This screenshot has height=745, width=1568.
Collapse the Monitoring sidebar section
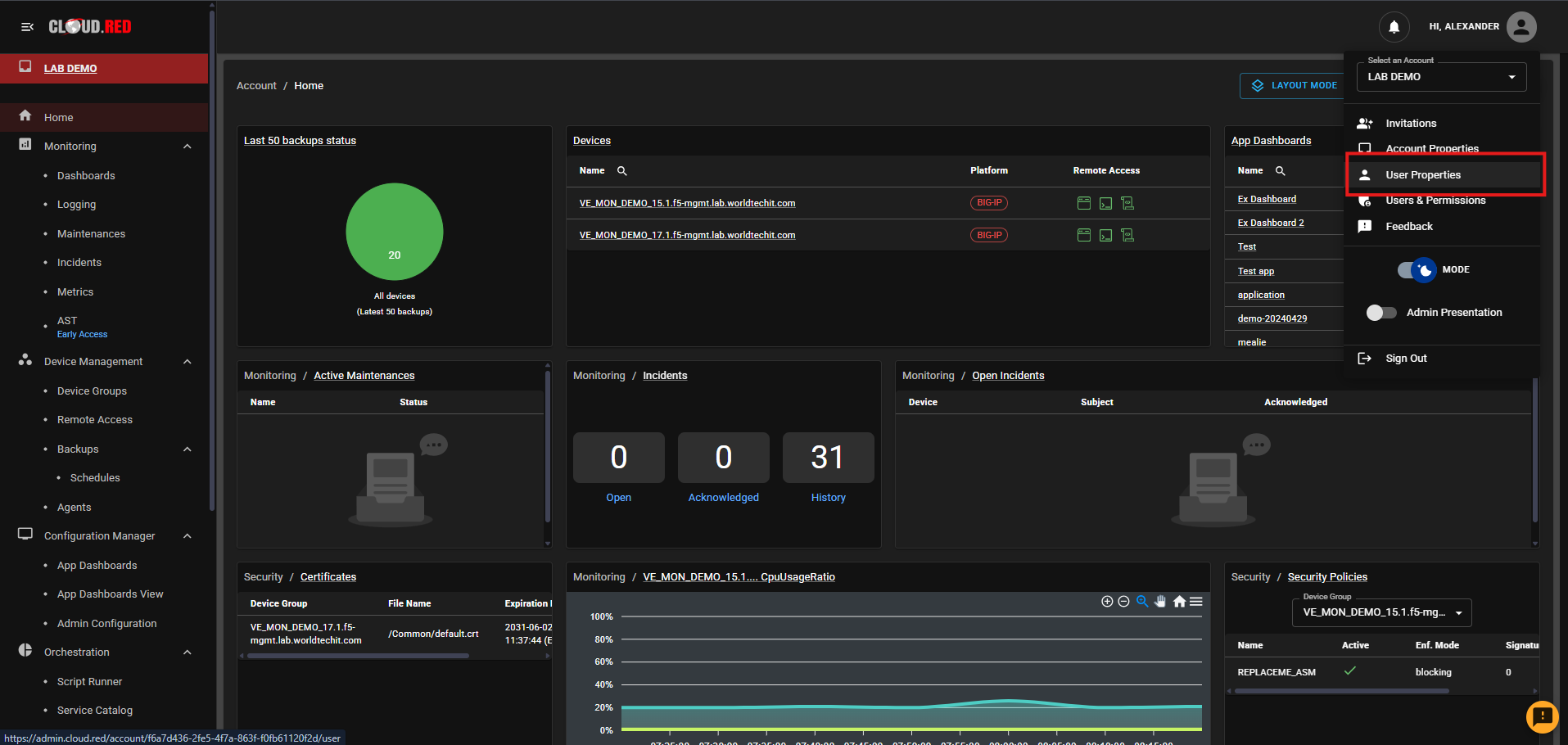coord(188,147)
